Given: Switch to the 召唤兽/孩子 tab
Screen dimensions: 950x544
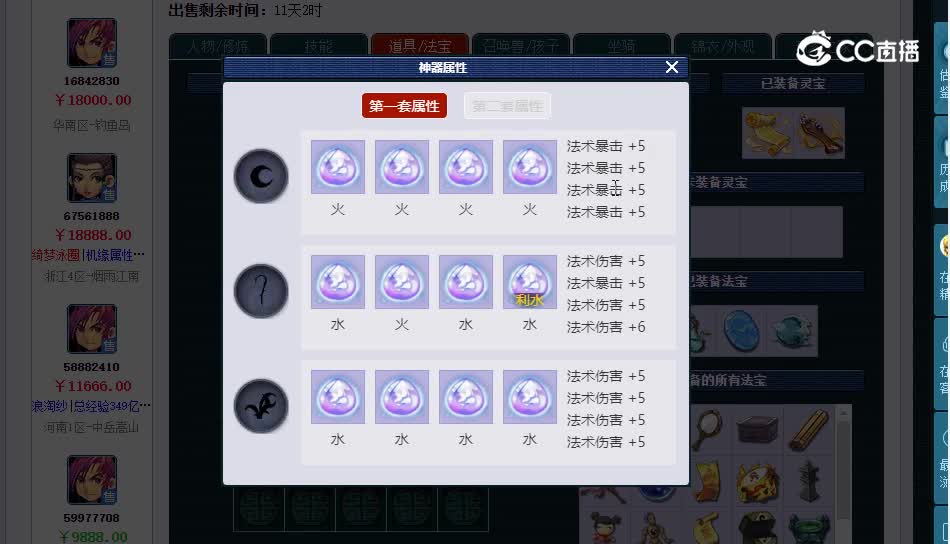Looking at the screenshot, I should 521,46.
